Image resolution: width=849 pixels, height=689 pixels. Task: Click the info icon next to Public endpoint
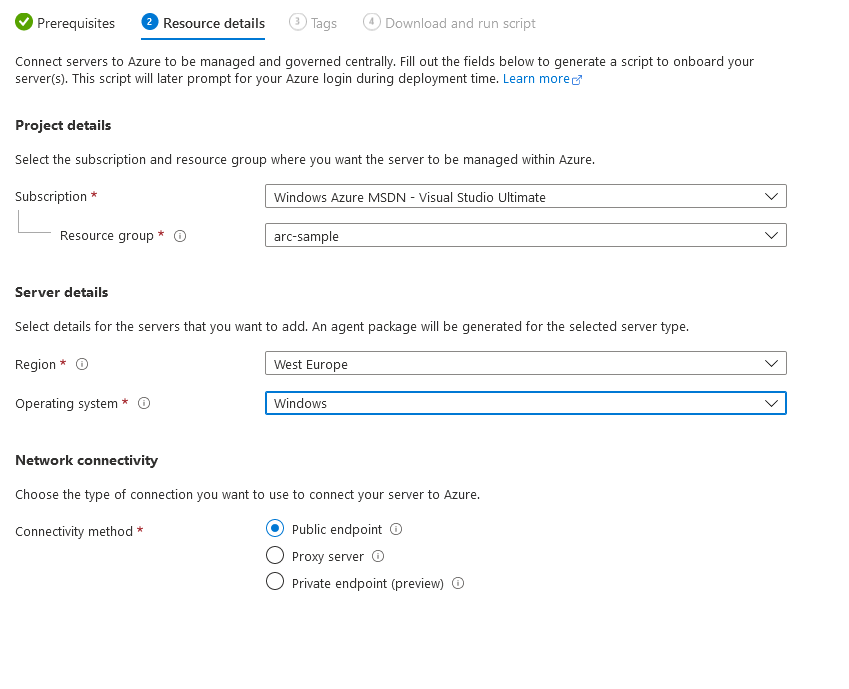[x=396, y=529]
